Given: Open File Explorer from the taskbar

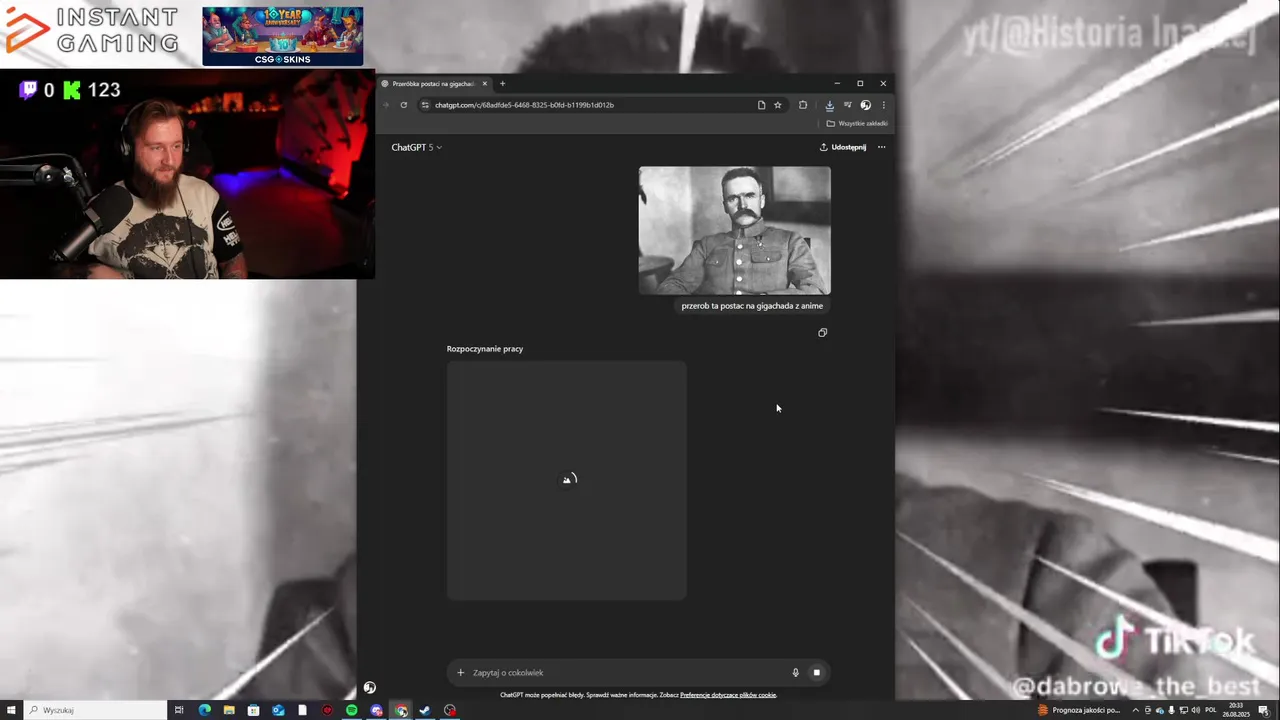Looking at the screenshot, I should 229,710.
